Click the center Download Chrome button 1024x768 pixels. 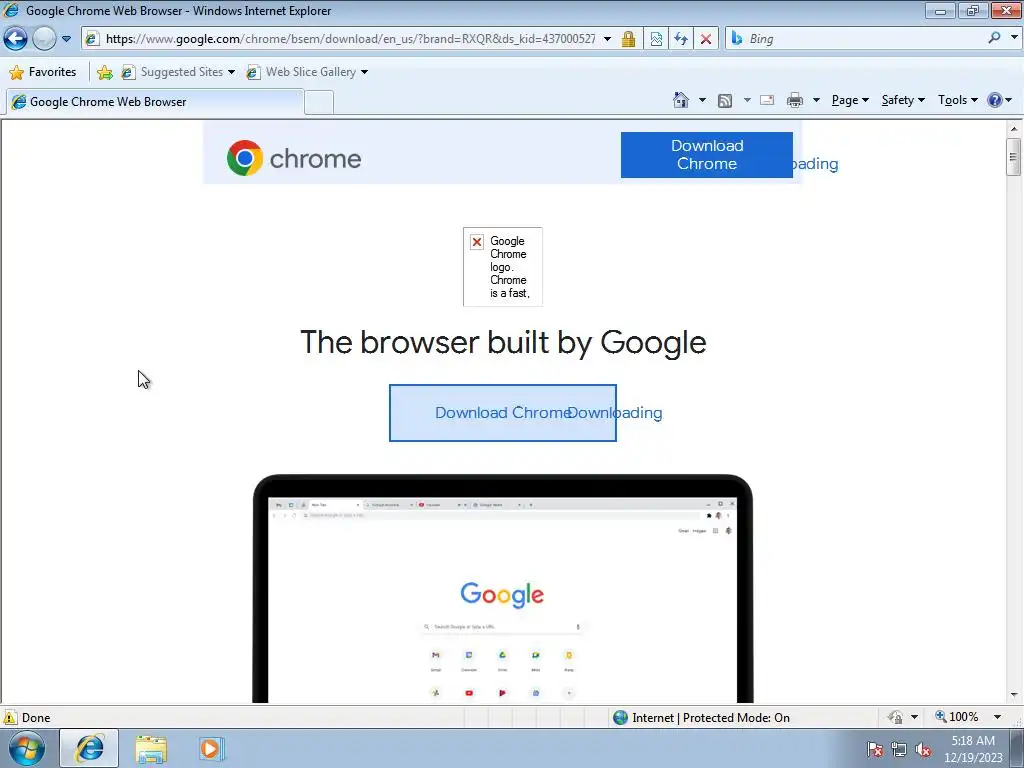click(503, 413)
